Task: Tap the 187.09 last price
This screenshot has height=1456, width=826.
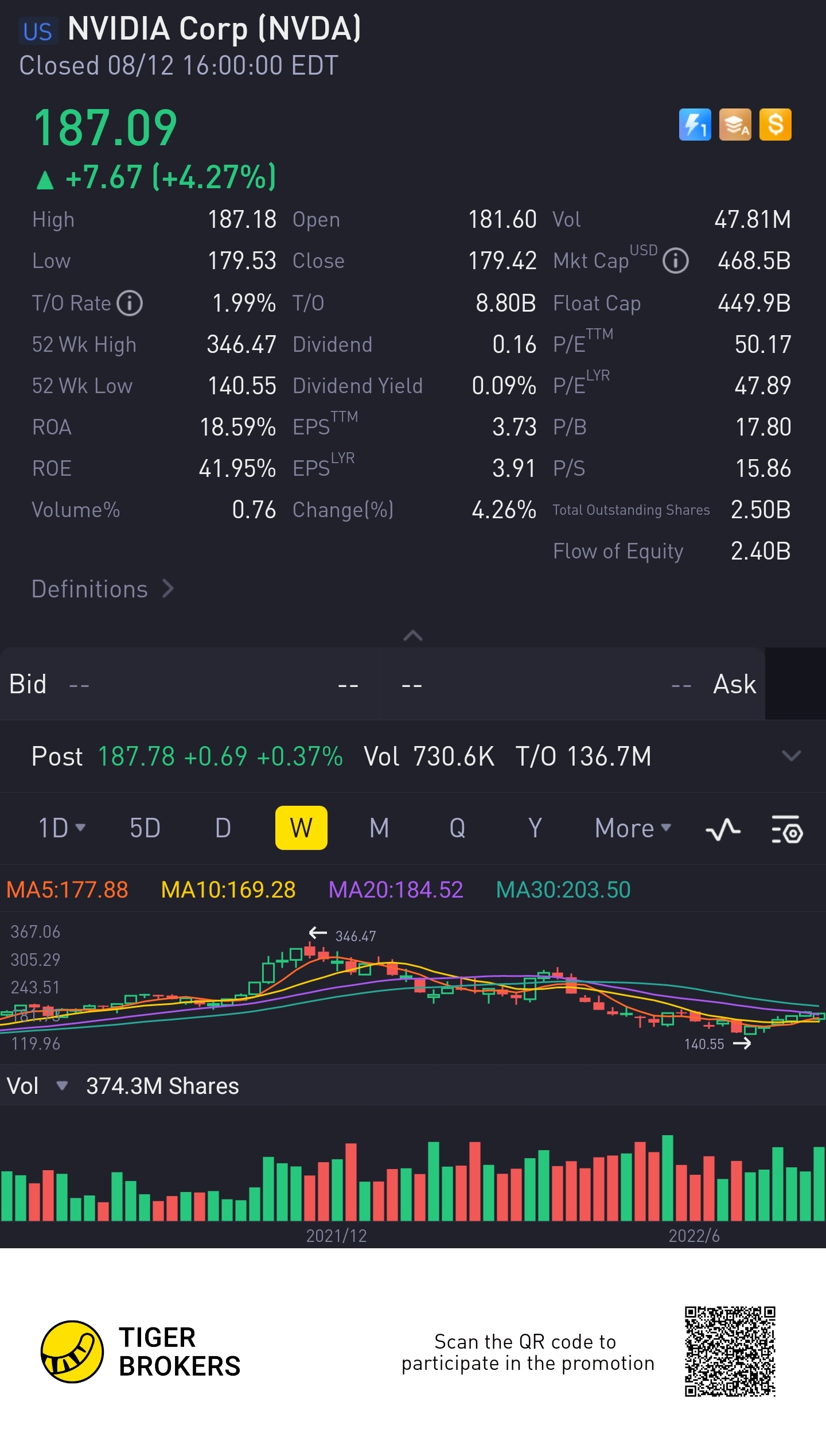Action: pyautogui.click(x=106, y=127)
